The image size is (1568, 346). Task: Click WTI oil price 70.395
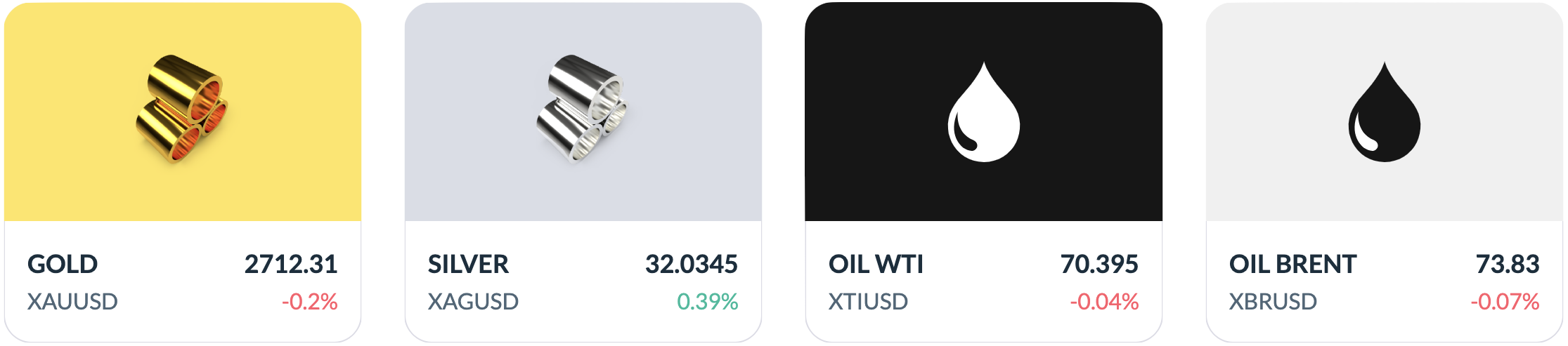(x=1099, y=265)
